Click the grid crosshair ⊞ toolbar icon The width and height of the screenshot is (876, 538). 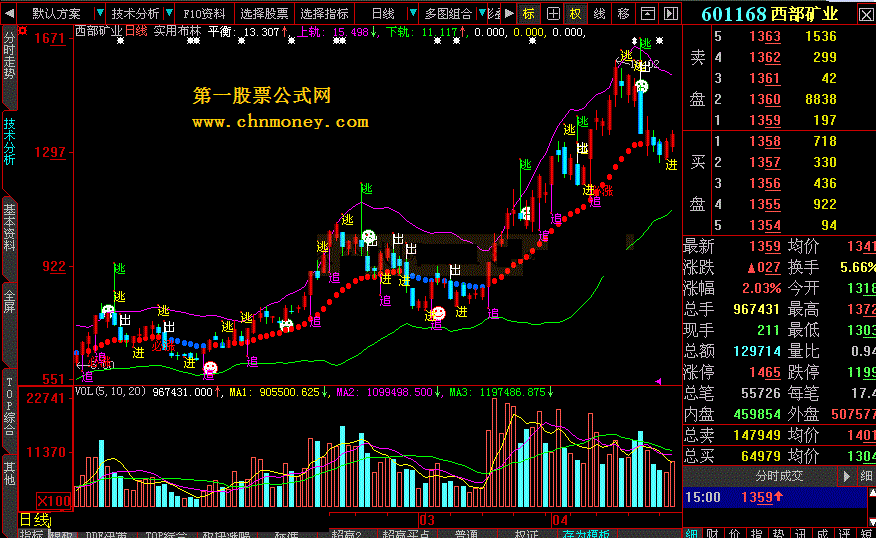click(553, 13)
